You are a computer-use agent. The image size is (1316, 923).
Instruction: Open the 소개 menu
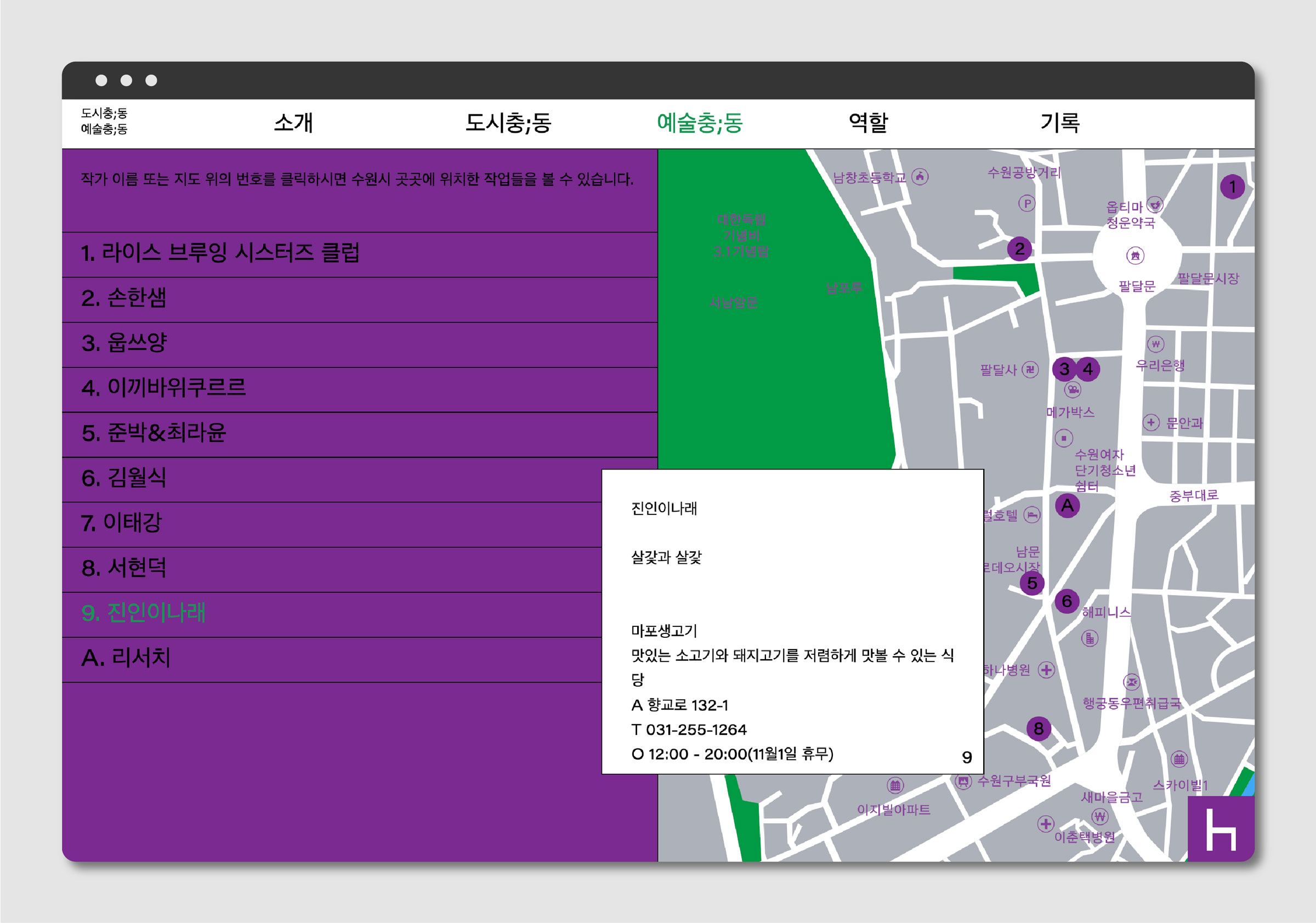pos(293,123)
